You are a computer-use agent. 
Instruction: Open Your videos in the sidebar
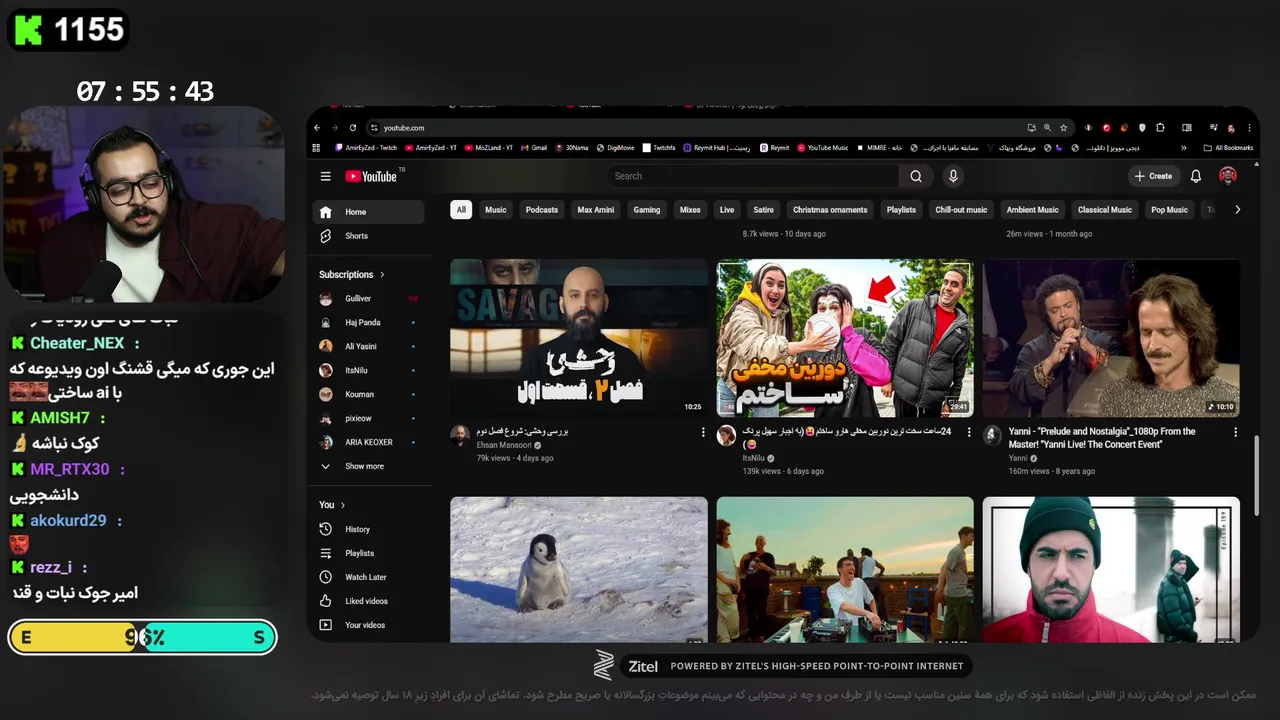(368, 625)
